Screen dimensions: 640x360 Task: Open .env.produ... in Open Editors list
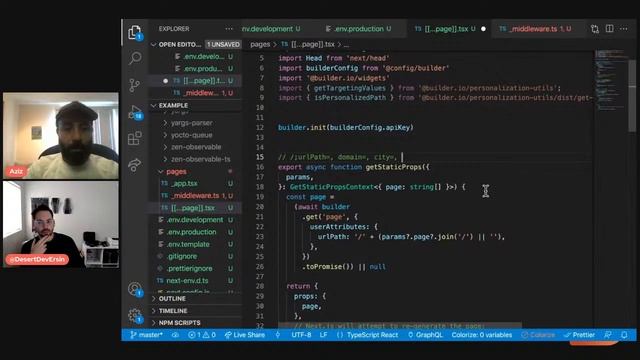point(203,69)
